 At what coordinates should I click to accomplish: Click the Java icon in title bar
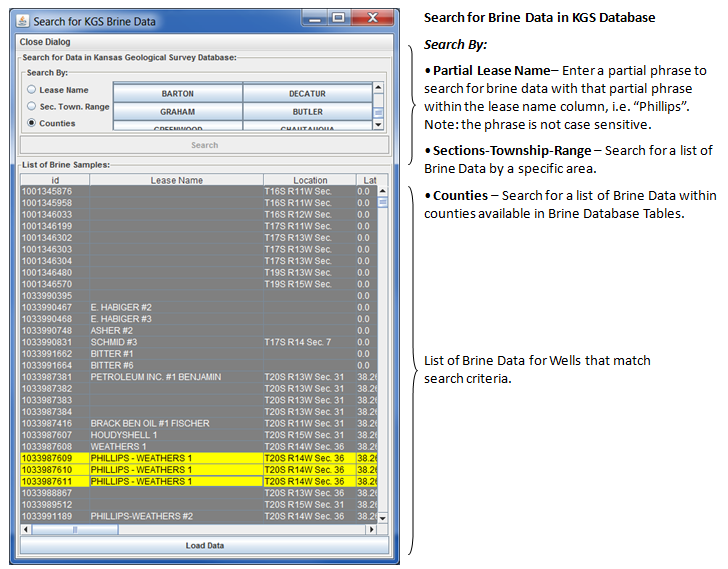point(22,21)
